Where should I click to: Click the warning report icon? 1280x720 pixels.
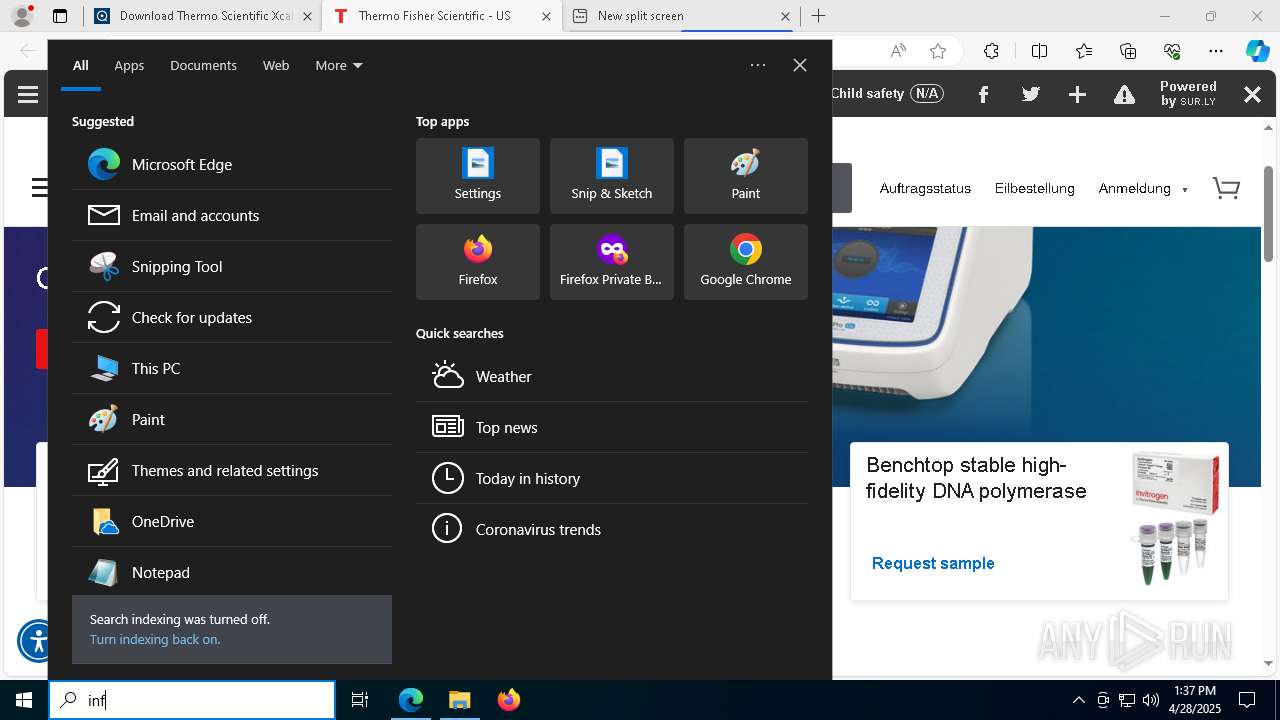1125,94
